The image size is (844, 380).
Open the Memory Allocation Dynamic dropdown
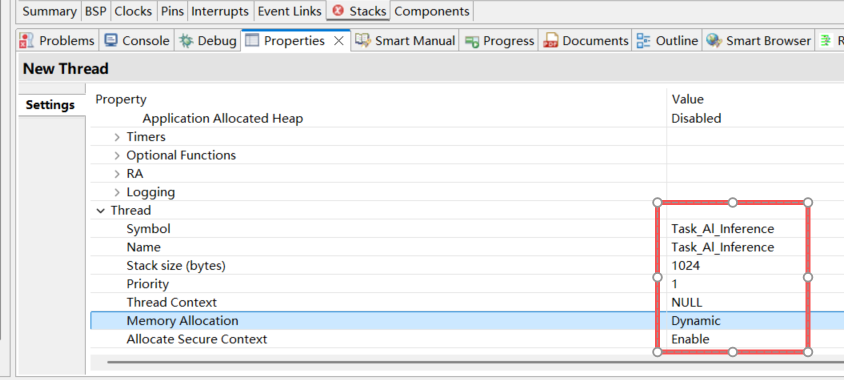coord(695,321)
